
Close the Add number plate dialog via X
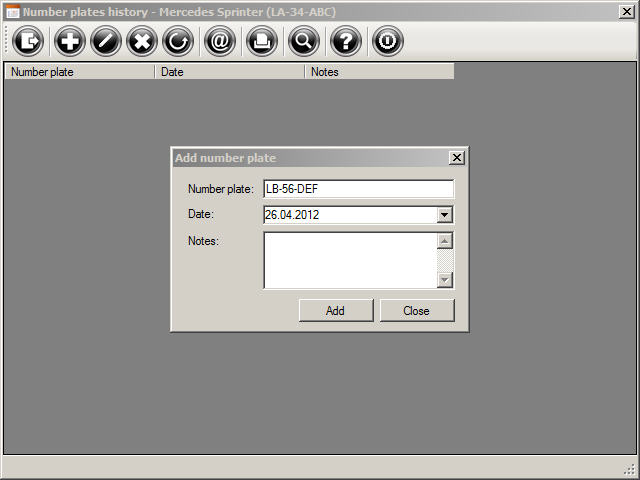click(457, 158)
